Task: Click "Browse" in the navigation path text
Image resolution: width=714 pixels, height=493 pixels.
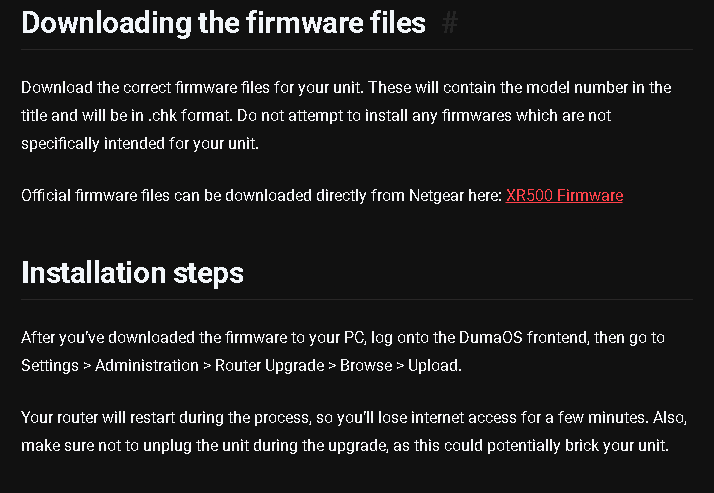Action: [365, 365]
